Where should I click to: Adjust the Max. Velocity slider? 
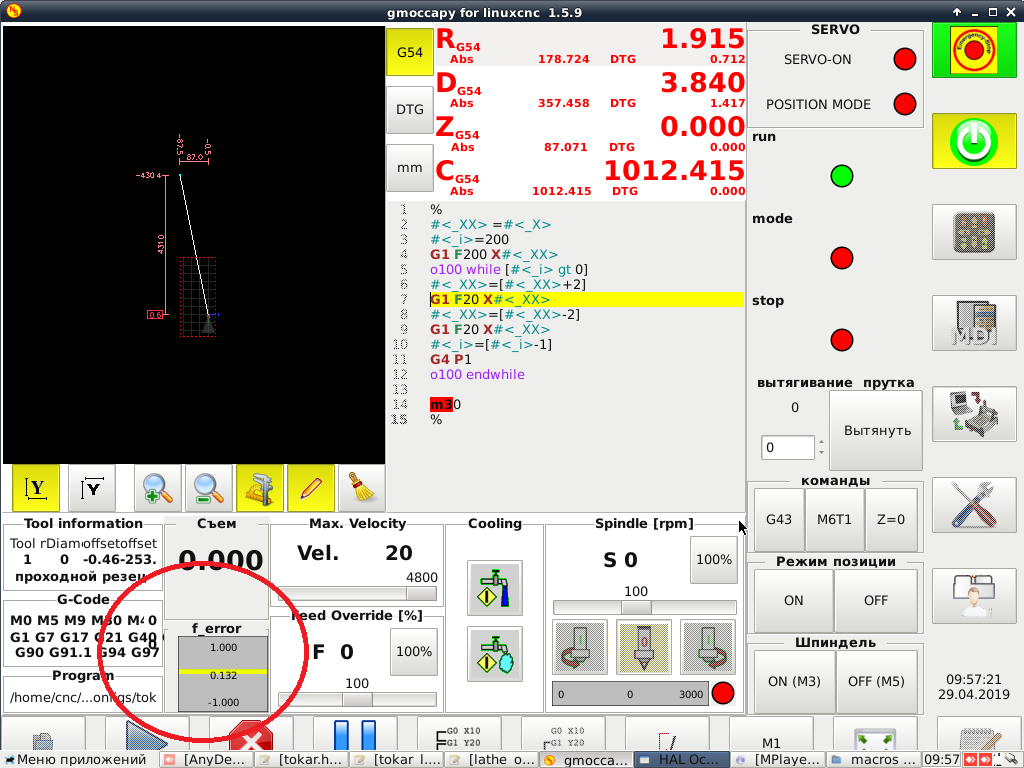click(x=357, y=593)
